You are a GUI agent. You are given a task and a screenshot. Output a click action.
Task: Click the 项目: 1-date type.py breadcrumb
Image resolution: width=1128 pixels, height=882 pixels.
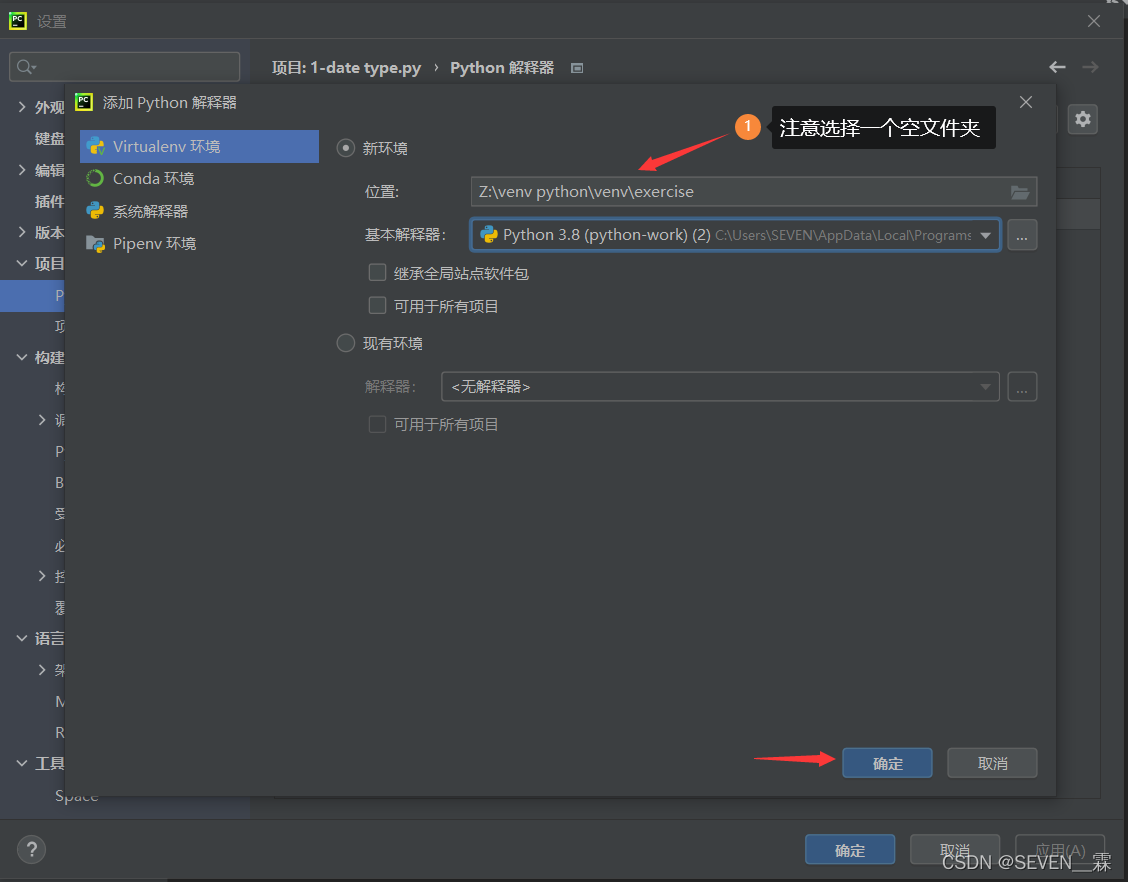coord(347,68)
